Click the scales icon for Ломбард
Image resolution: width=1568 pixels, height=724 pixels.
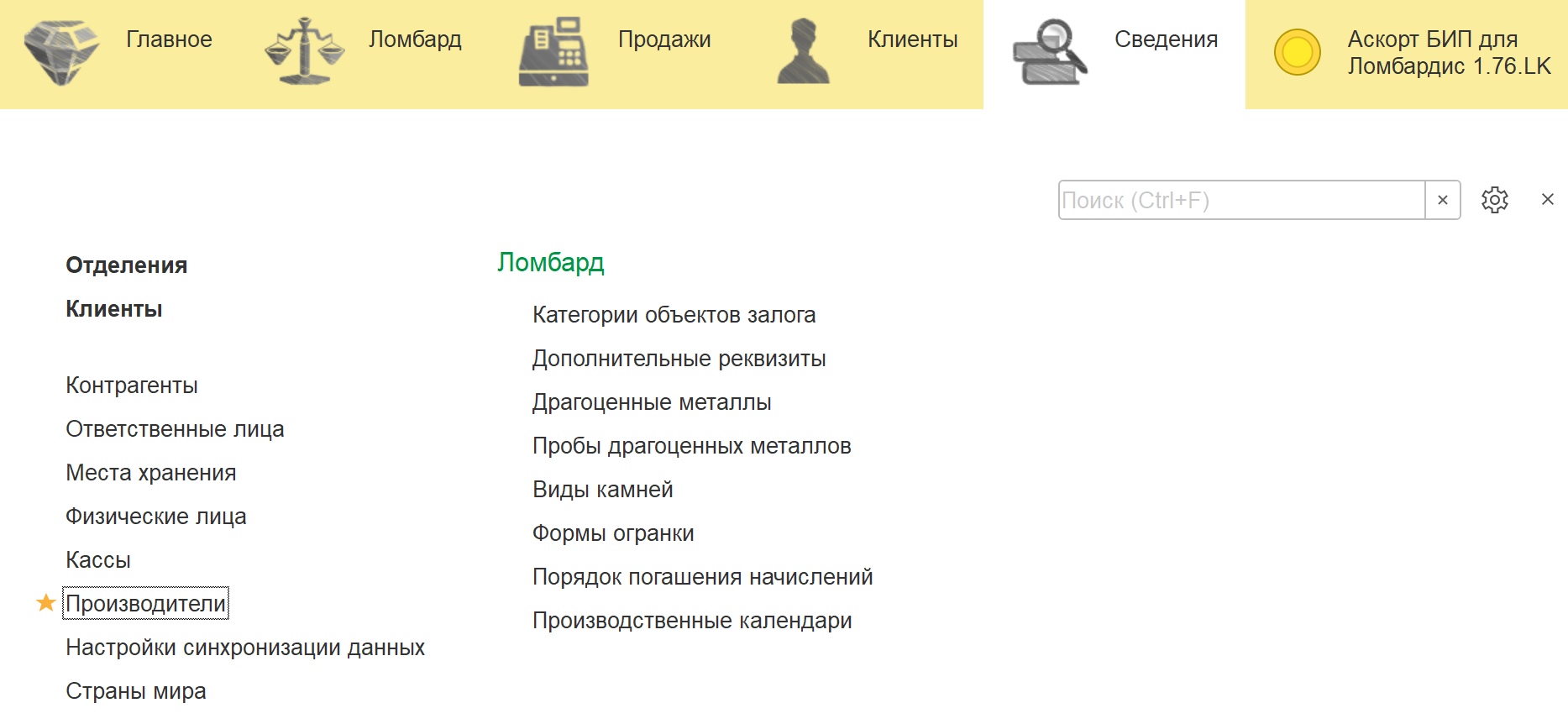(304, 51)
